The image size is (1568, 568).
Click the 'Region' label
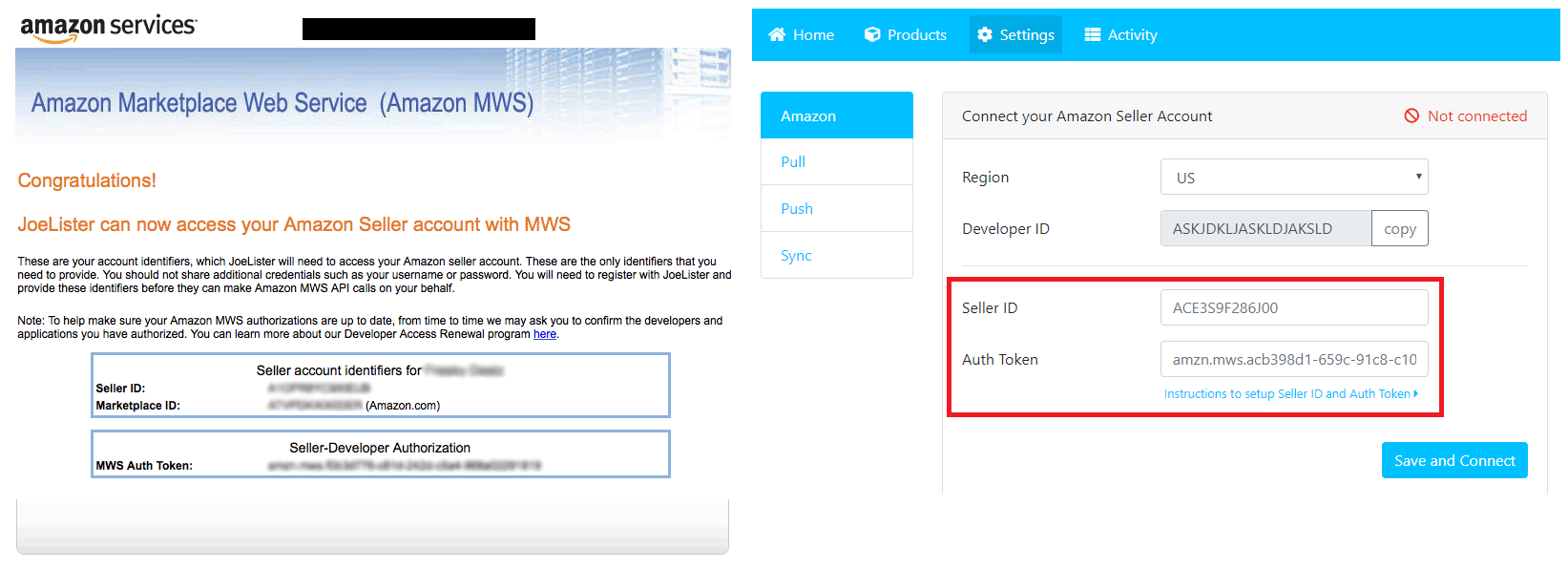985,178
